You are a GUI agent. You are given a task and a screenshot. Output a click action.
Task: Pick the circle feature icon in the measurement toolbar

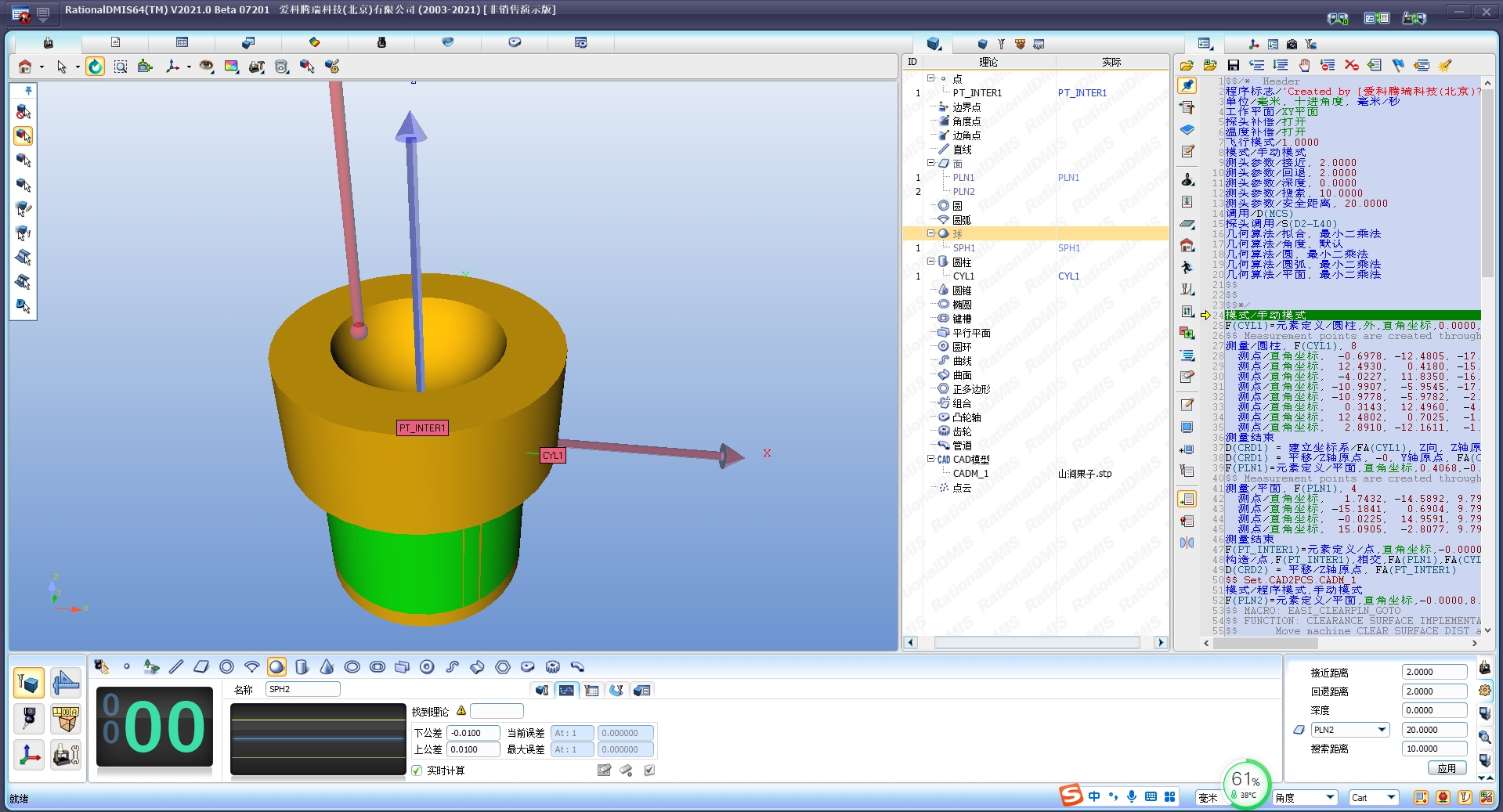pyautogui.click(x=226, y=667)
